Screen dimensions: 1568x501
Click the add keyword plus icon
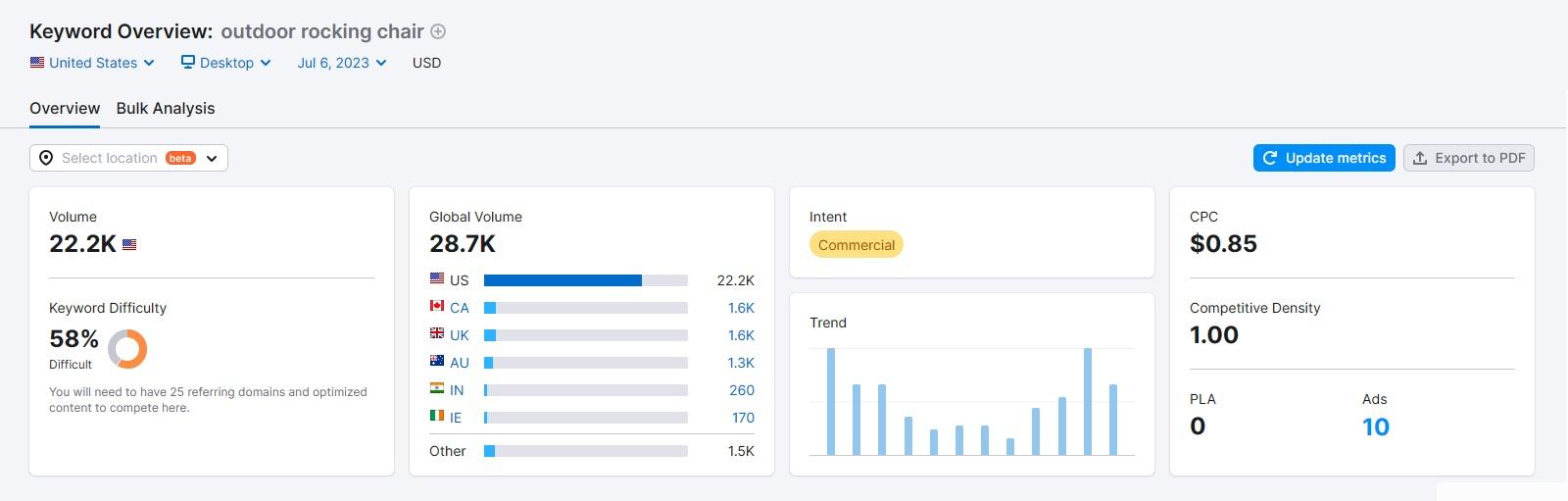438,31
